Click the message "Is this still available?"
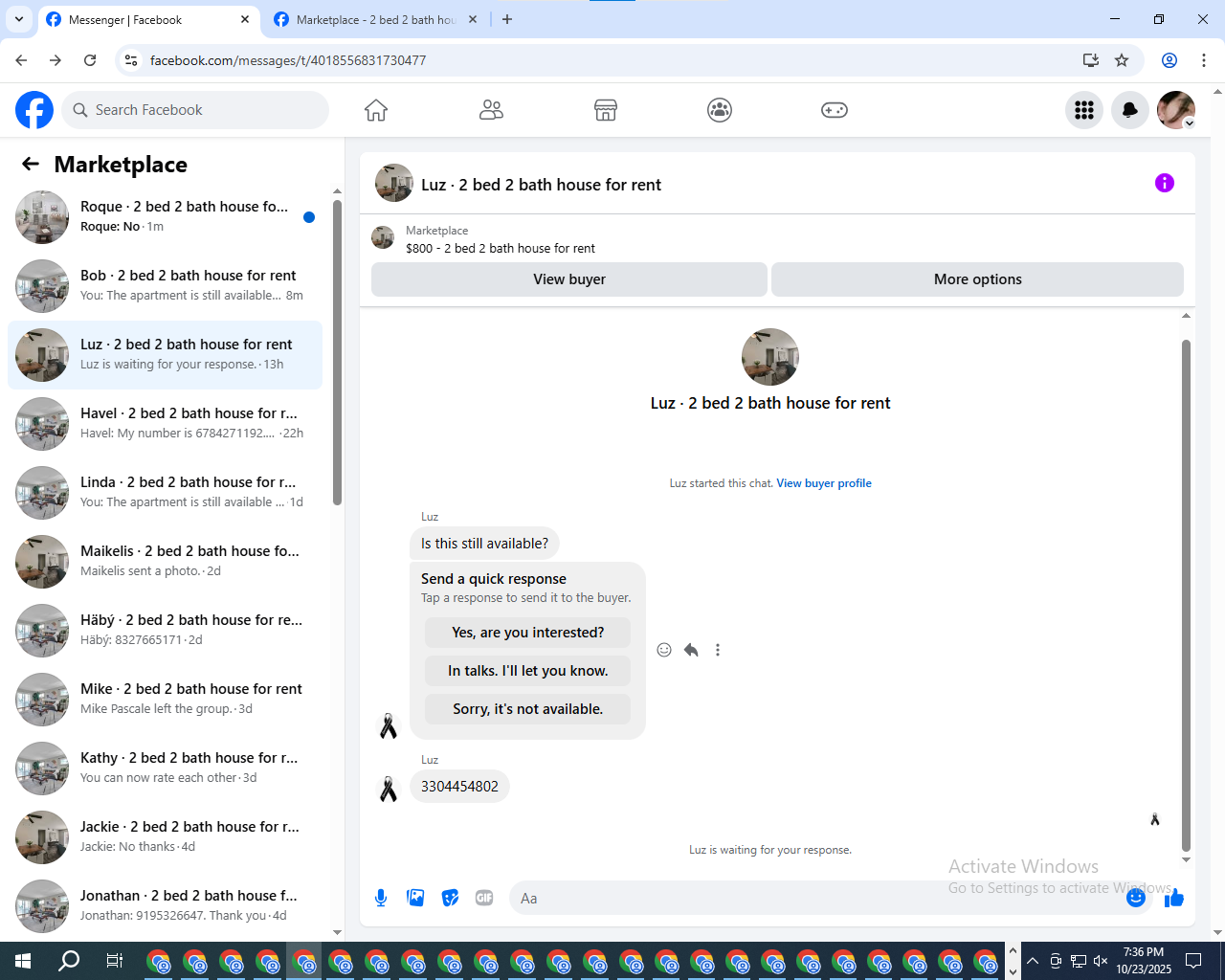The image size is (1225, 980). click(x=484, y=544)
